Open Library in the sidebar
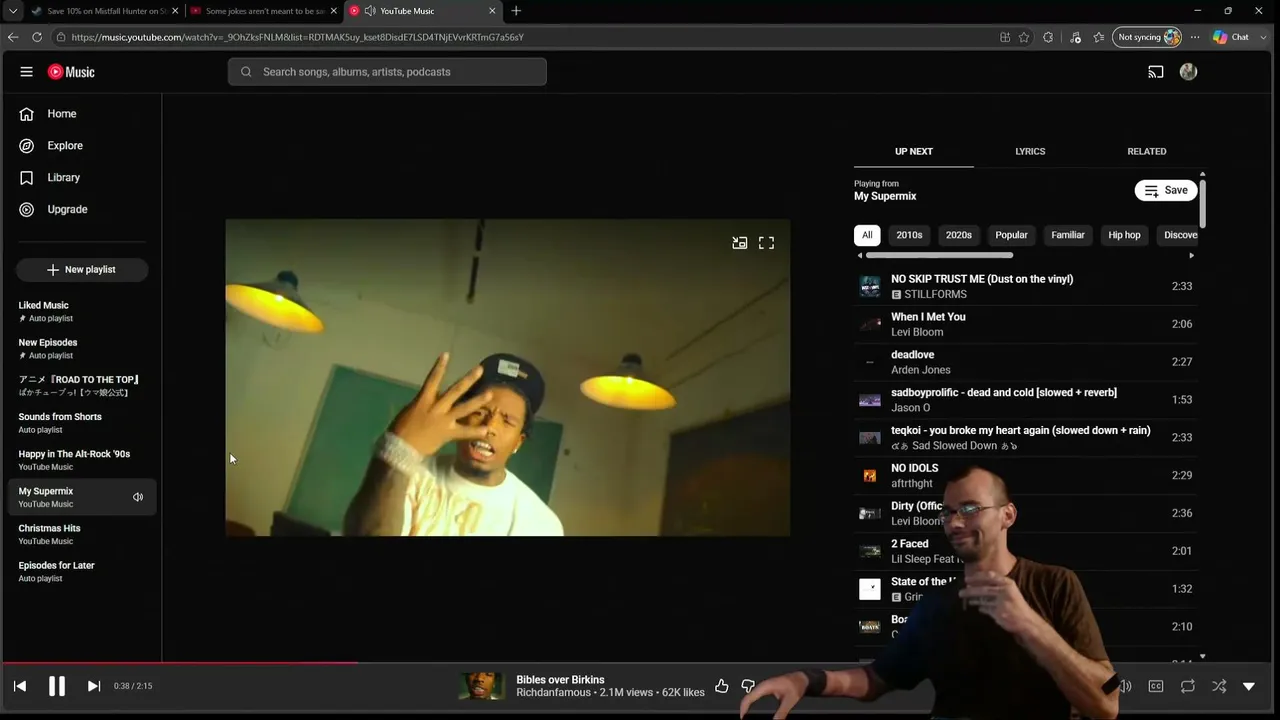Screen dimensions: 1280x720 pyautogui.click(x=82, y=178)
